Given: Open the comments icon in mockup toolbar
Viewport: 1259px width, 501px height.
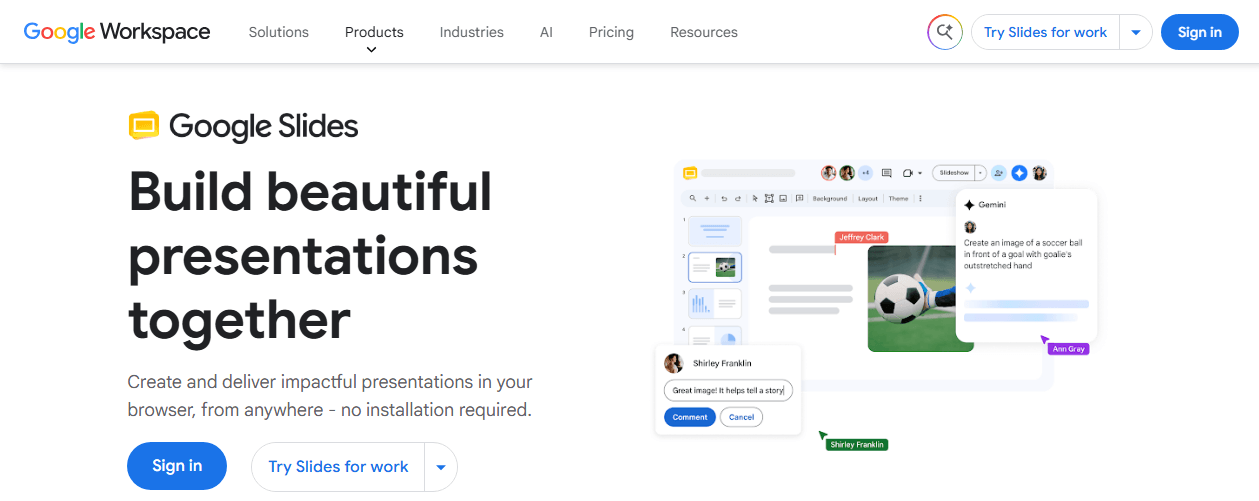Looking at the screenshot, I should click(886, 173).
